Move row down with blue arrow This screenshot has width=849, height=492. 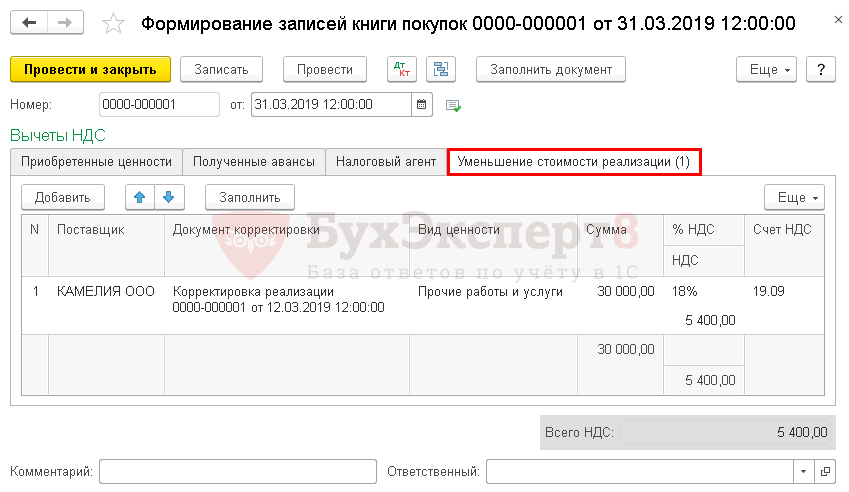(x=169, y=197)
